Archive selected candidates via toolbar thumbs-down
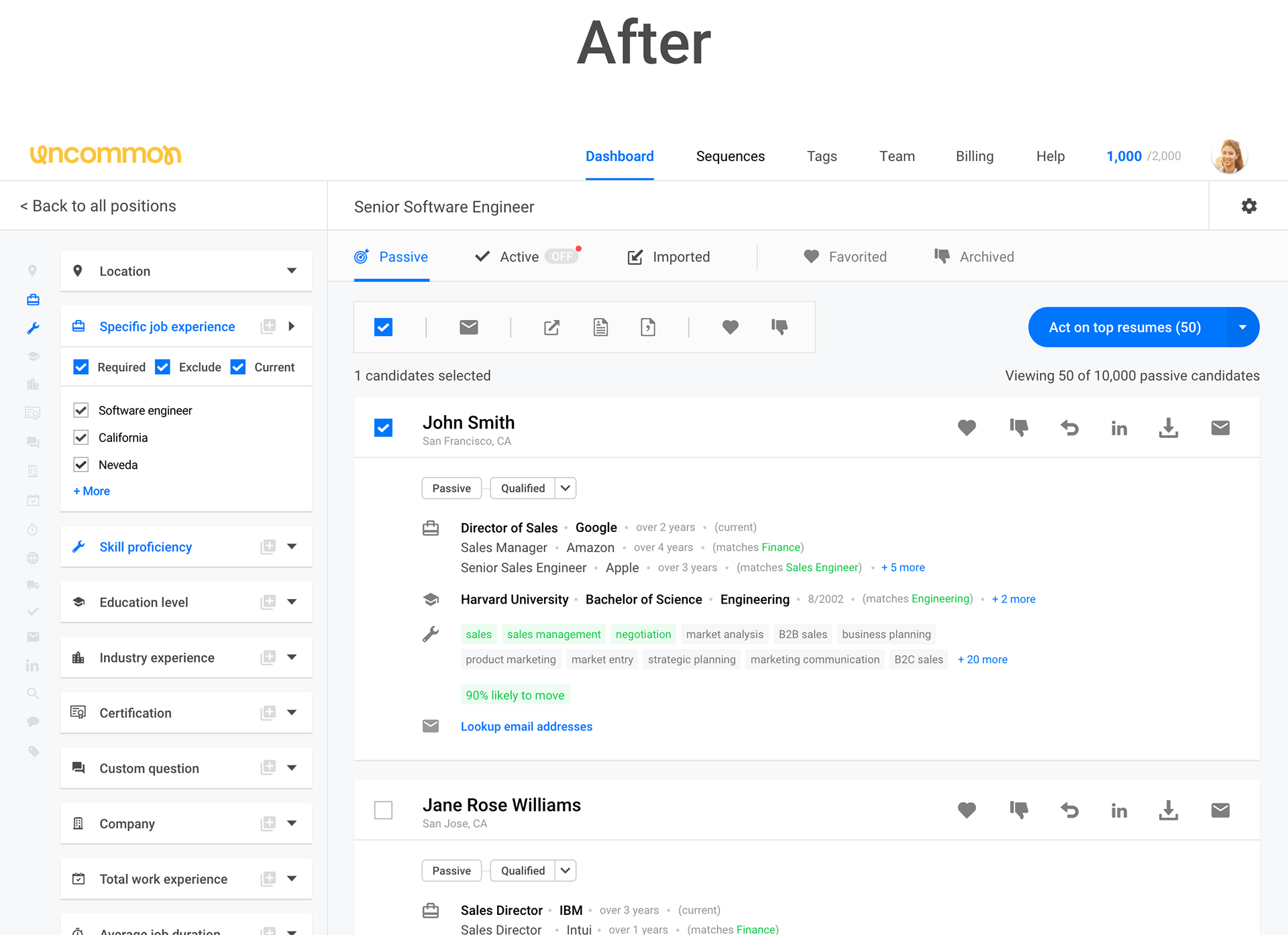The image size is (1288, 935). (x=780, y=327)
